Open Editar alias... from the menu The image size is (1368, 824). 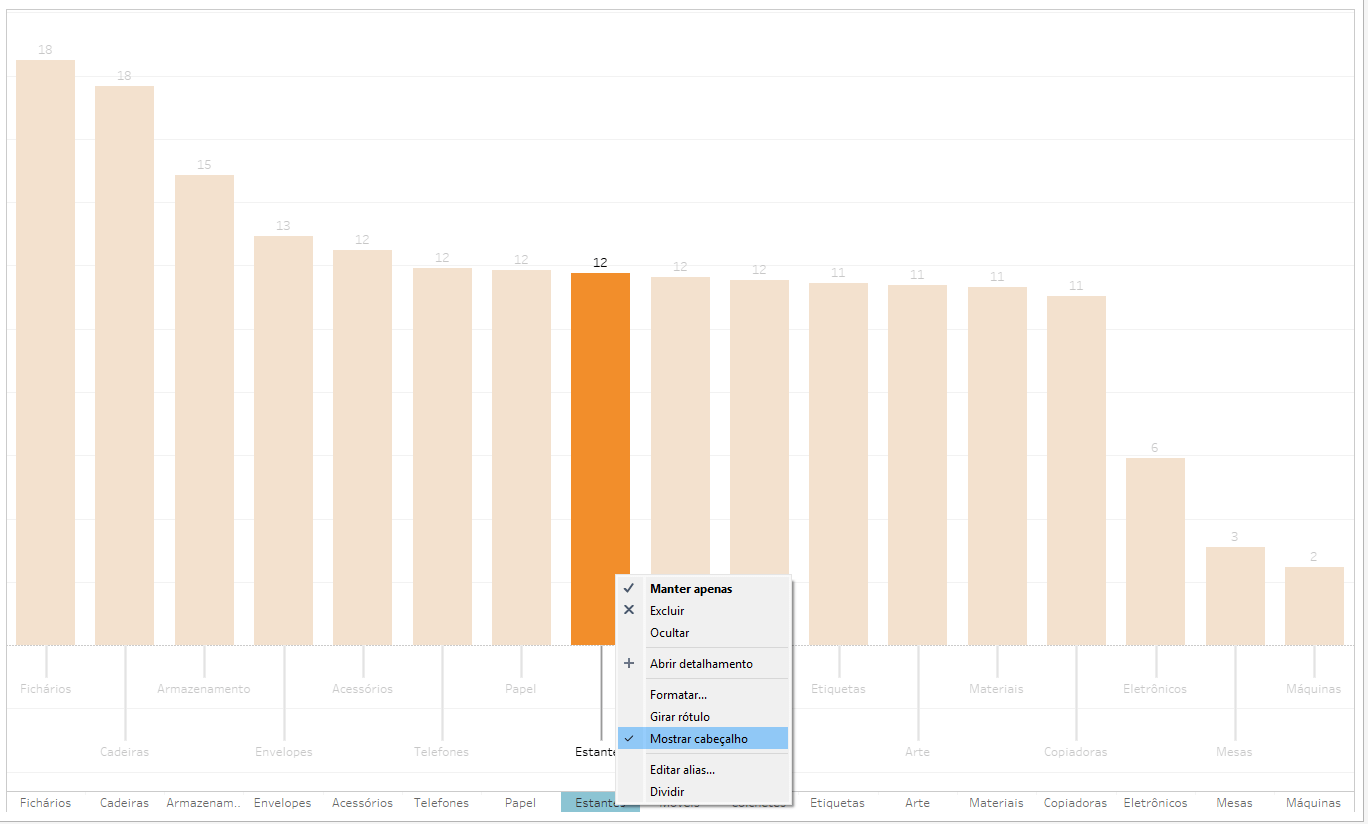[x=682, y=770]
